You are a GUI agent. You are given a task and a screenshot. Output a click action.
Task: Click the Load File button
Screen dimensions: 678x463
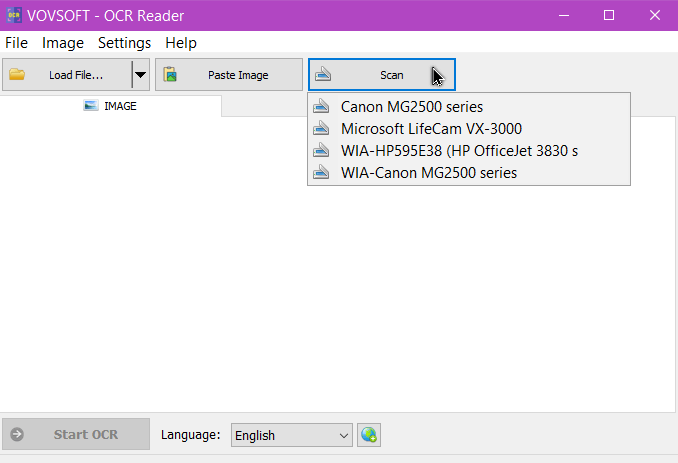click(x=67, y=75)
